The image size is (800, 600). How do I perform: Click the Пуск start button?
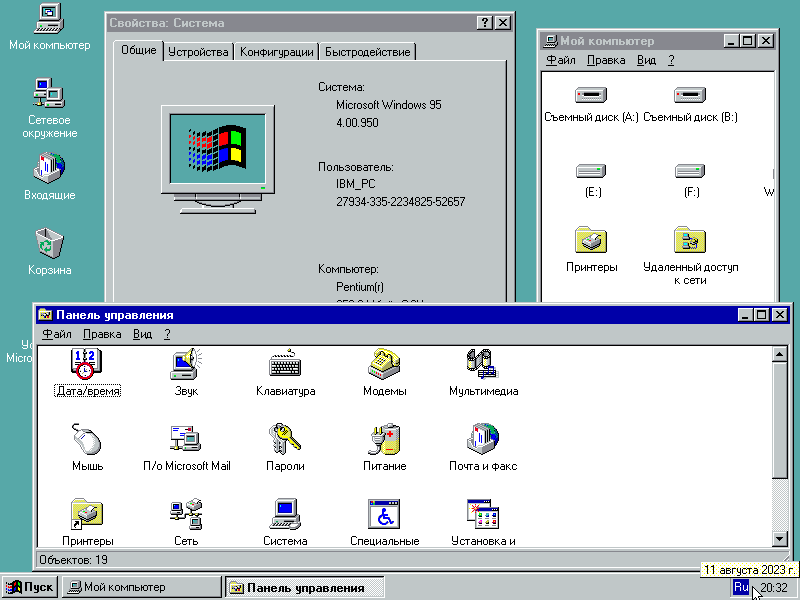30,587
